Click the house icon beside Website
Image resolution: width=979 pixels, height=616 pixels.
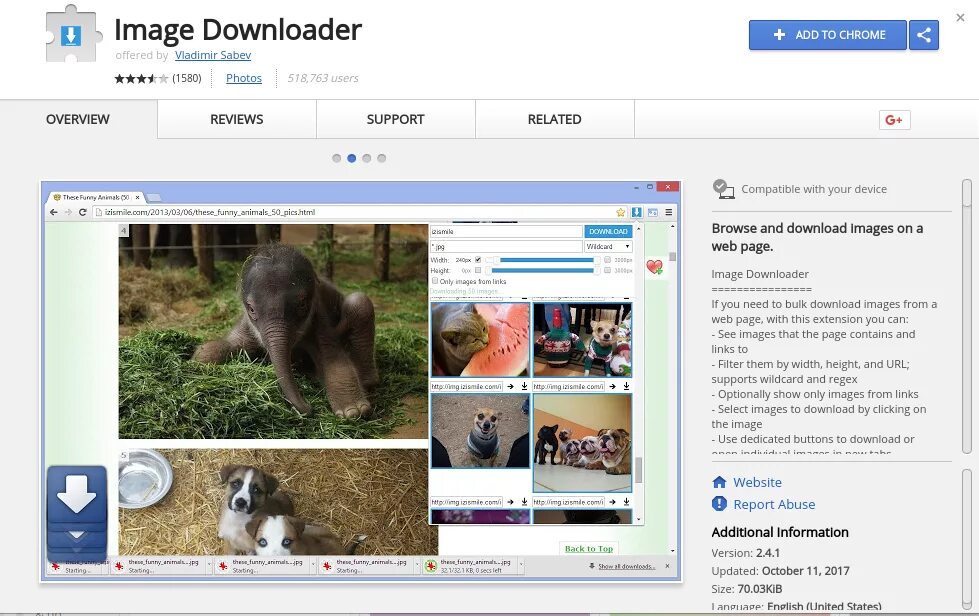pos(719,482)
